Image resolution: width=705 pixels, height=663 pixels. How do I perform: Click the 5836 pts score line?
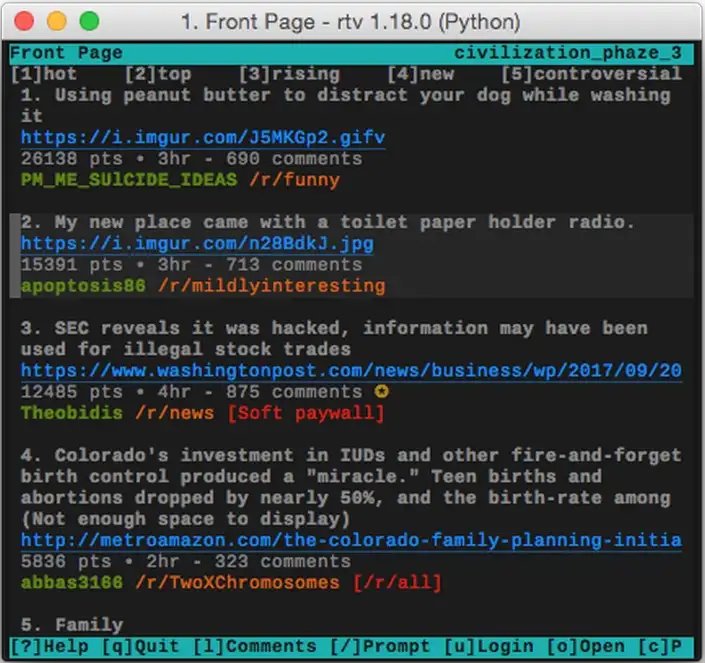click(x=186, y=561)
